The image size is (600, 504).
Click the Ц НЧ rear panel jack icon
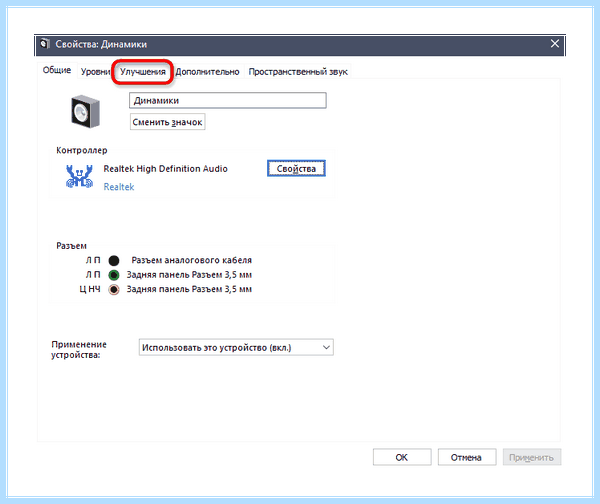pos(114,290)
